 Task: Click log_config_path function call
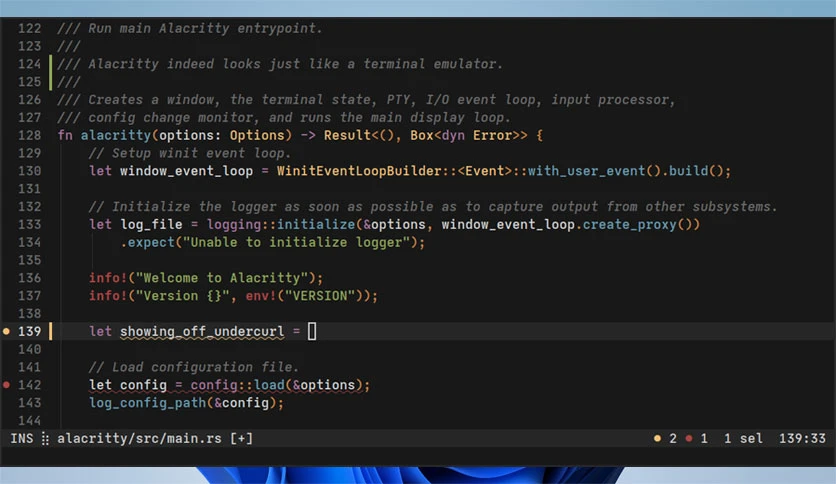(x=147, y=403)
